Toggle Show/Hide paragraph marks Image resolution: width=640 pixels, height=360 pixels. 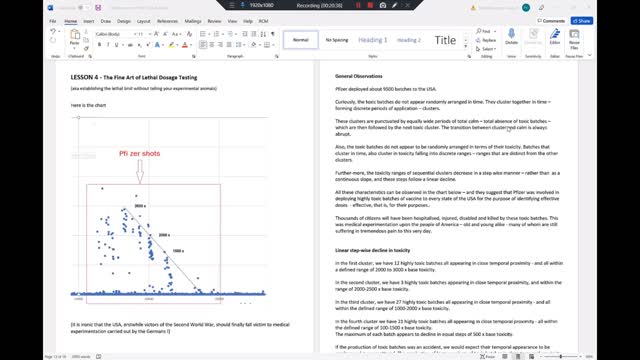point(273,34)
